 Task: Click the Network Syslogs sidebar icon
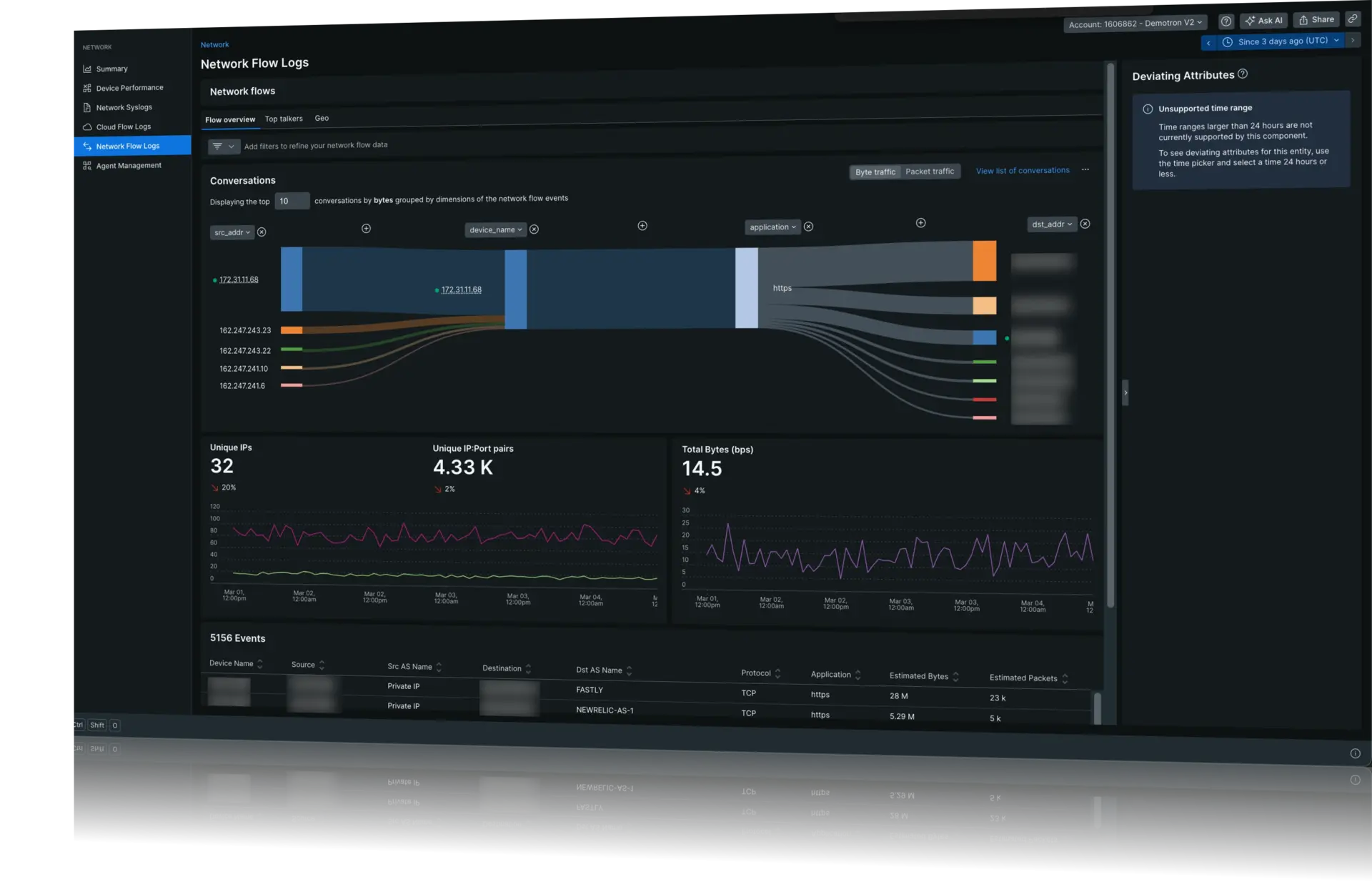(x=86, y=108)
